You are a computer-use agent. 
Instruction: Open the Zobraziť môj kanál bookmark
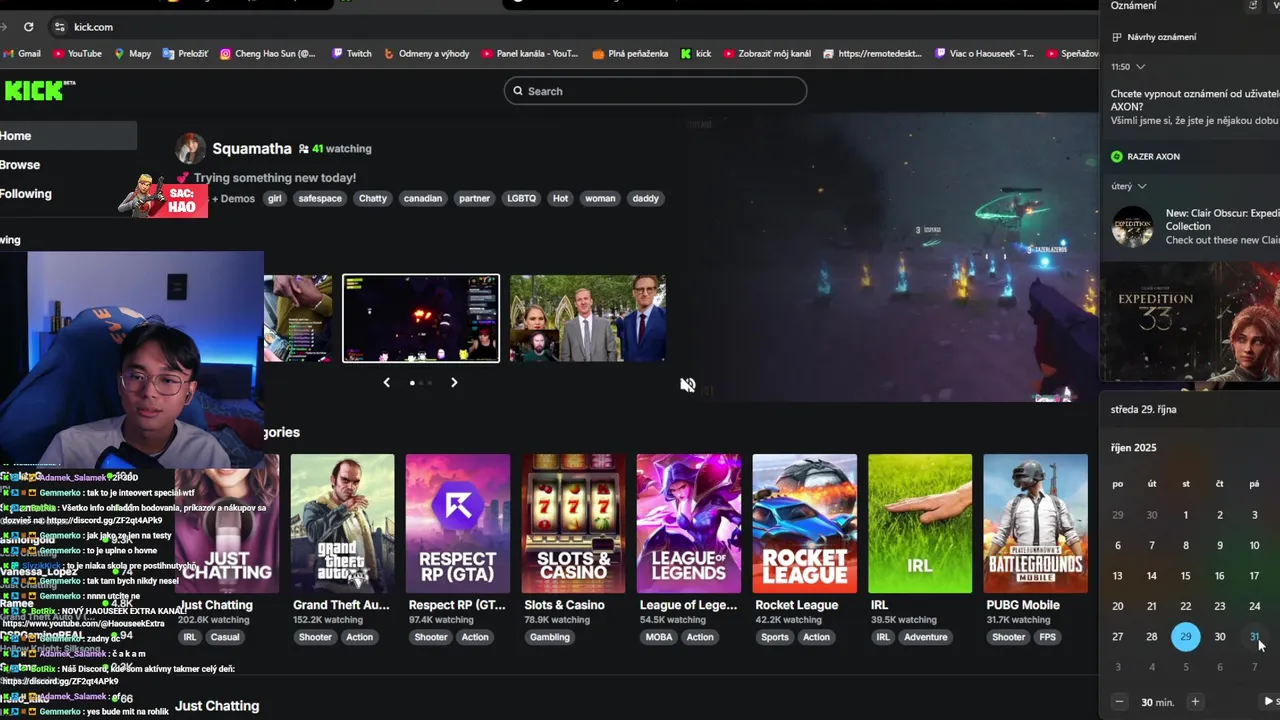click(767, 54)
